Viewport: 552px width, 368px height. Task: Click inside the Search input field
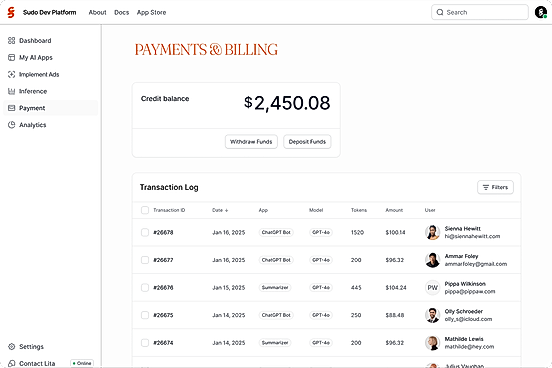coord(480,12)
